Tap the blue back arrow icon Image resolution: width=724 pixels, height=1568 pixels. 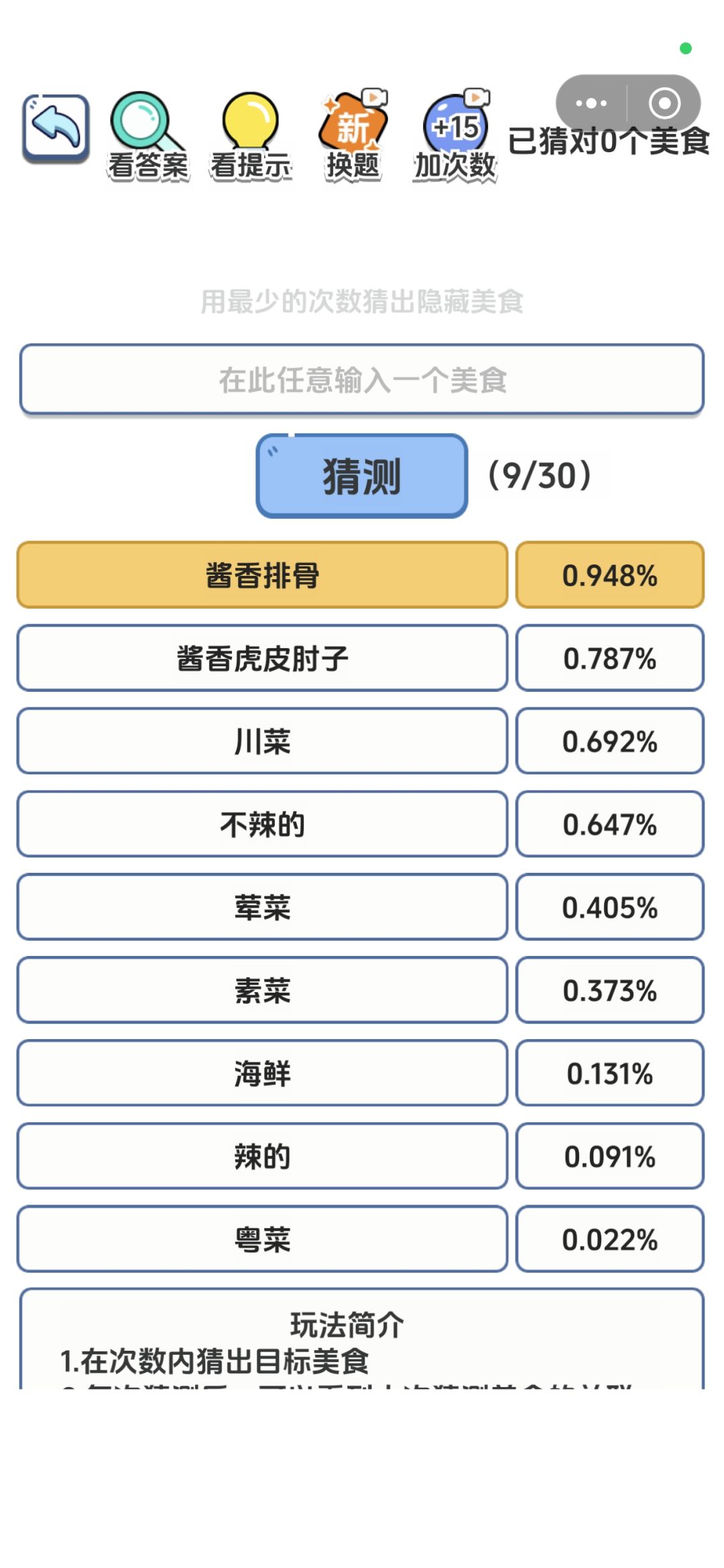(56, 128)
